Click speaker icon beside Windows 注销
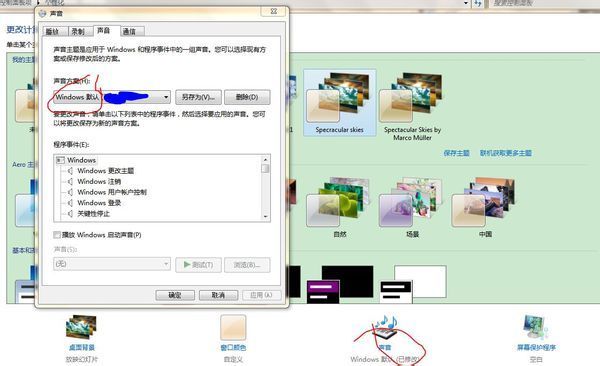The image size is (600, 366). click(x=70, y=181)
